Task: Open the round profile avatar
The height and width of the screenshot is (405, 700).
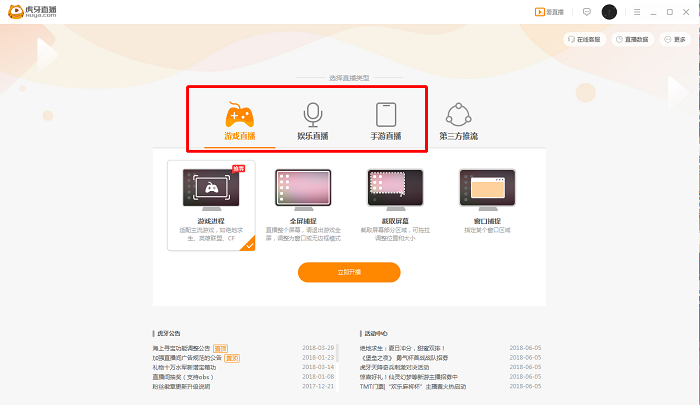Action: click(x=609, y=12)
